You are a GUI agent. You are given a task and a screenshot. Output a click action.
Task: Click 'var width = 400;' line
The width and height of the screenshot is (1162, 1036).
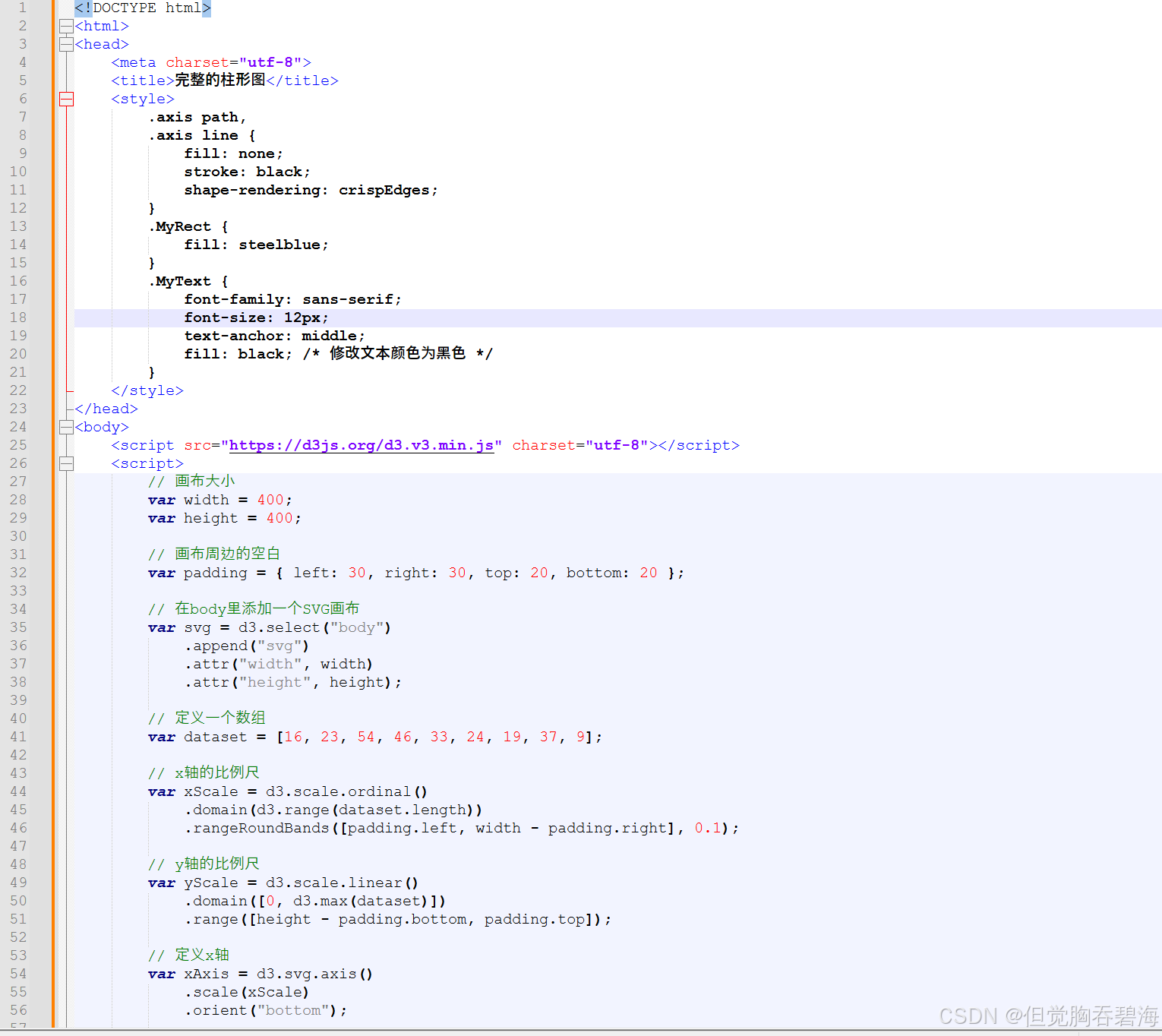click(x=219, y=500)
